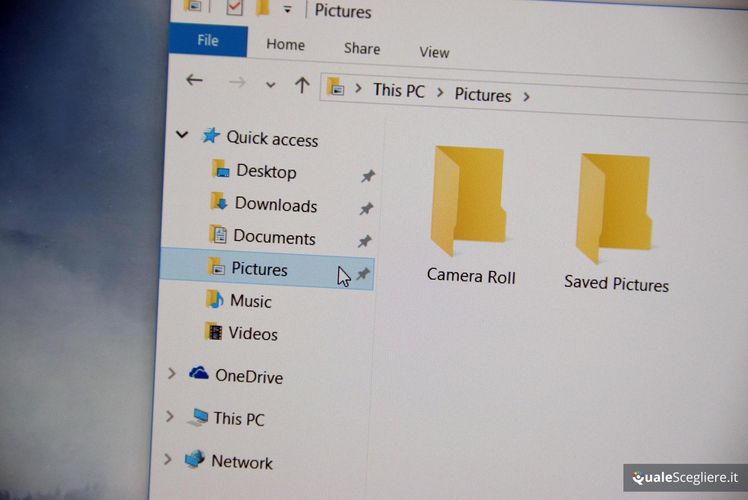Open Downloads from Quick access
This screenshot has width=748, height=500.
tap(275, 205)
